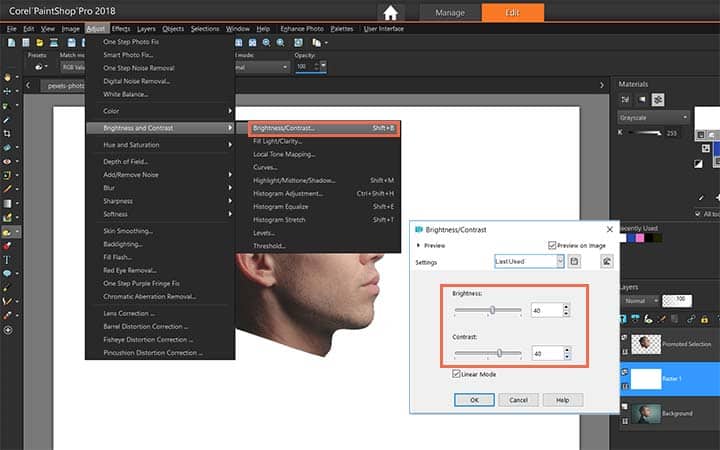This screenshot has width=720, height=450.
Task: Select the Pan tool in the Tools toolbar
Action: tap(7, 77)
